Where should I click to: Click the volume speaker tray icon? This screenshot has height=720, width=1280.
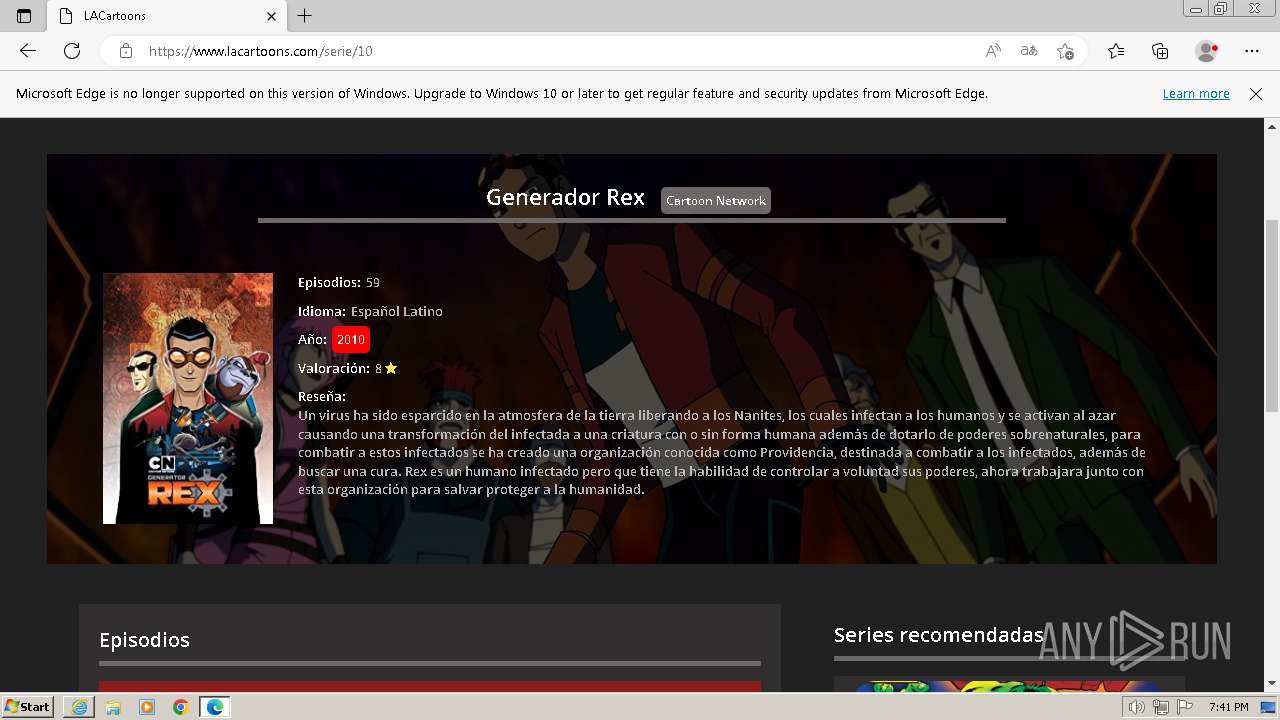[1136, 707]
